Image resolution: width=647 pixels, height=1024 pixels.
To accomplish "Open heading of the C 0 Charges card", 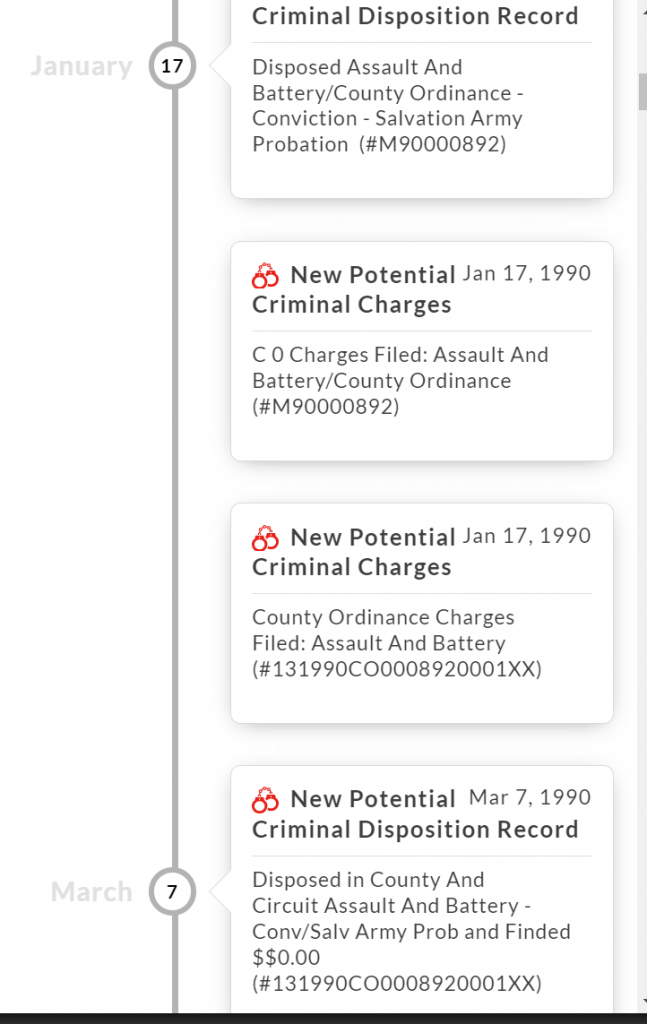I will [353, 290].
